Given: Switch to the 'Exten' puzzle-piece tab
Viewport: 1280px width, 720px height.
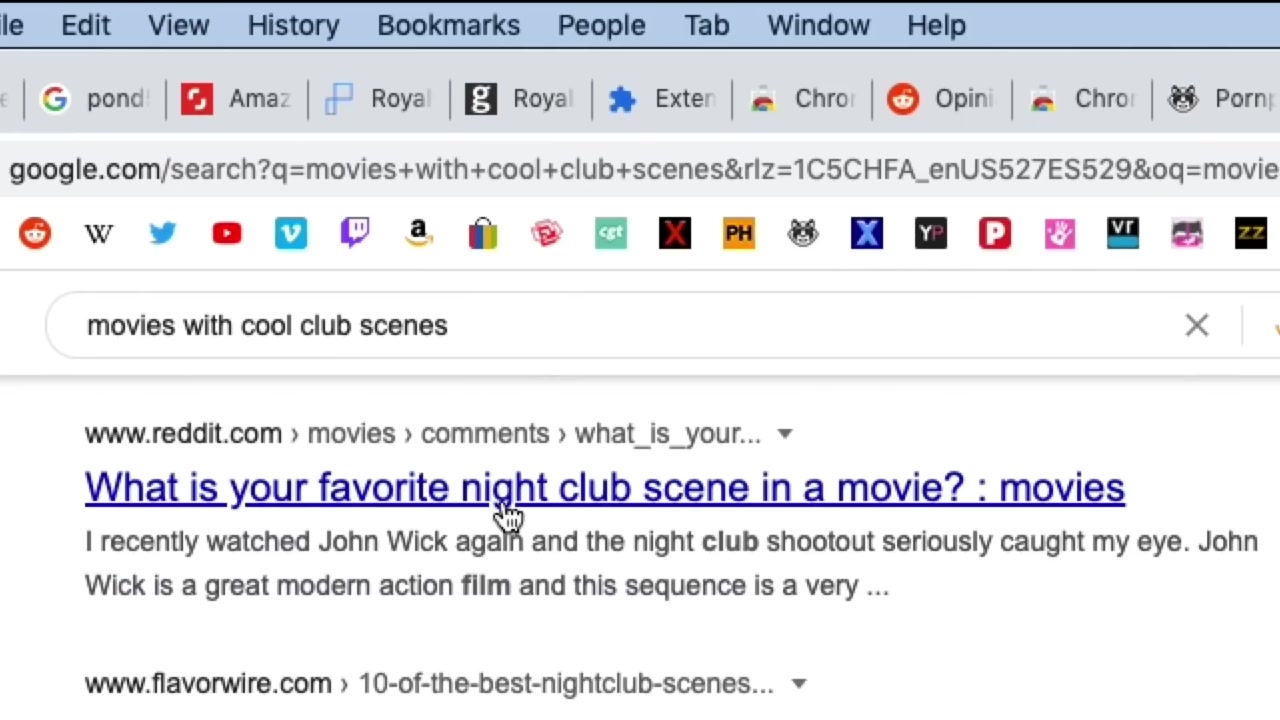Looking at the screenshot, I should point(663,99).
